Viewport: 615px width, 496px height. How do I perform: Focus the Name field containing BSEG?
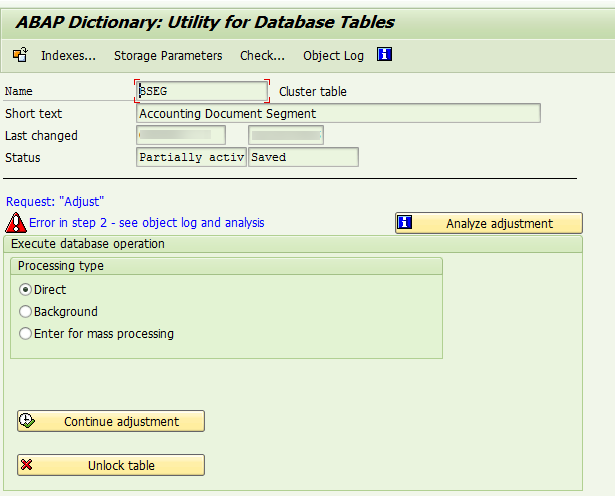tap(202, 91)
